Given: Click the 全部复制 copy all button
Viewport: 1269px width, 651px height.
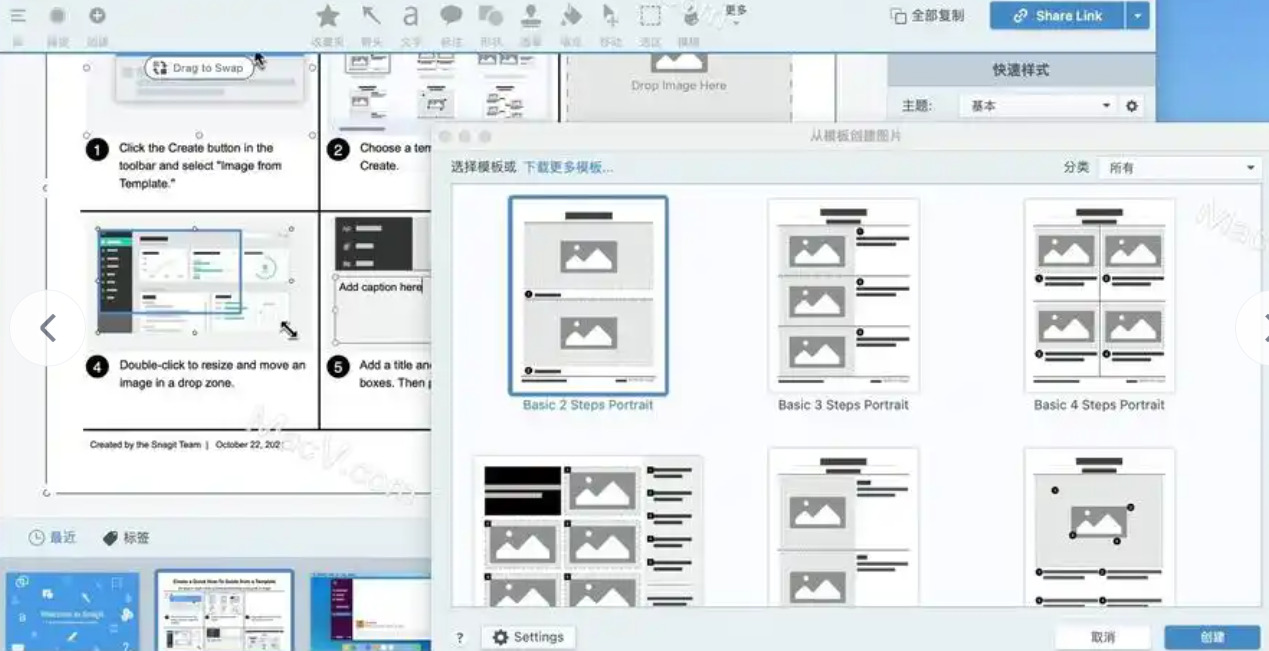Looking at the screenshot, I should pyautogui.click(x=928, y=16).
